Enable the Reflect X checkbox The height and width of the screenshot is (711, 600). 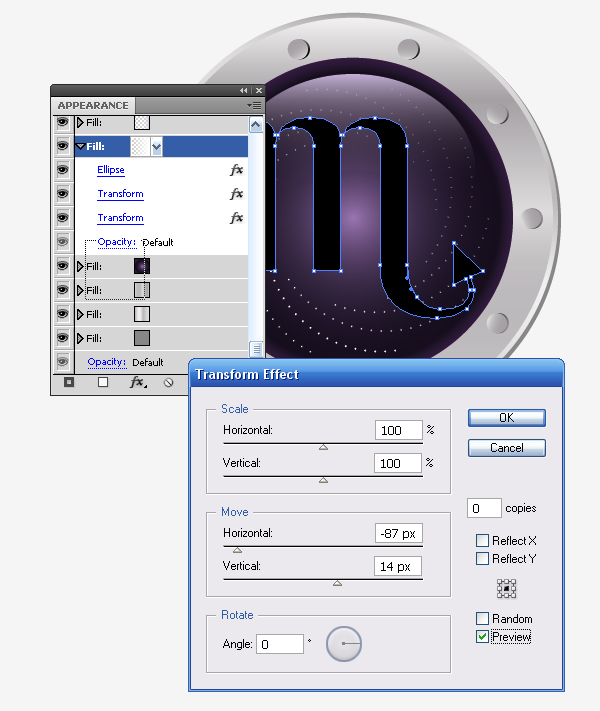(x=482, y=541)
